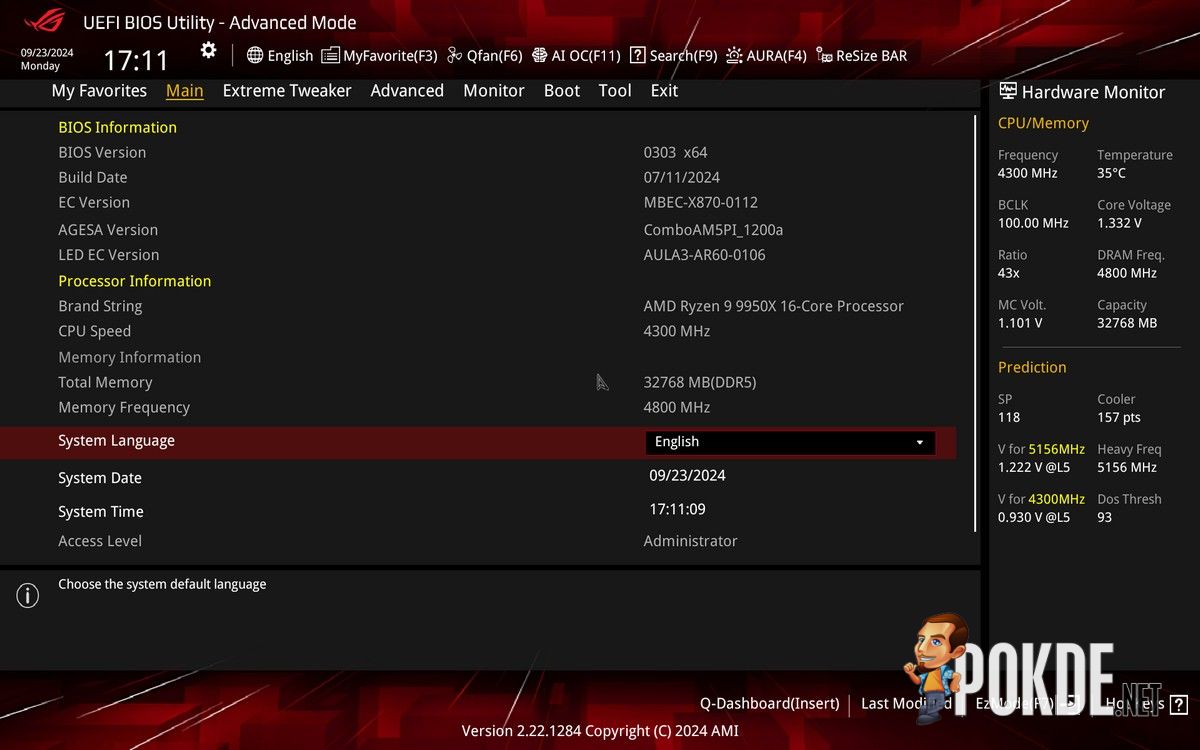Click Dos Thresh value 93
1200x750 pixels.
click(1104, 517)
